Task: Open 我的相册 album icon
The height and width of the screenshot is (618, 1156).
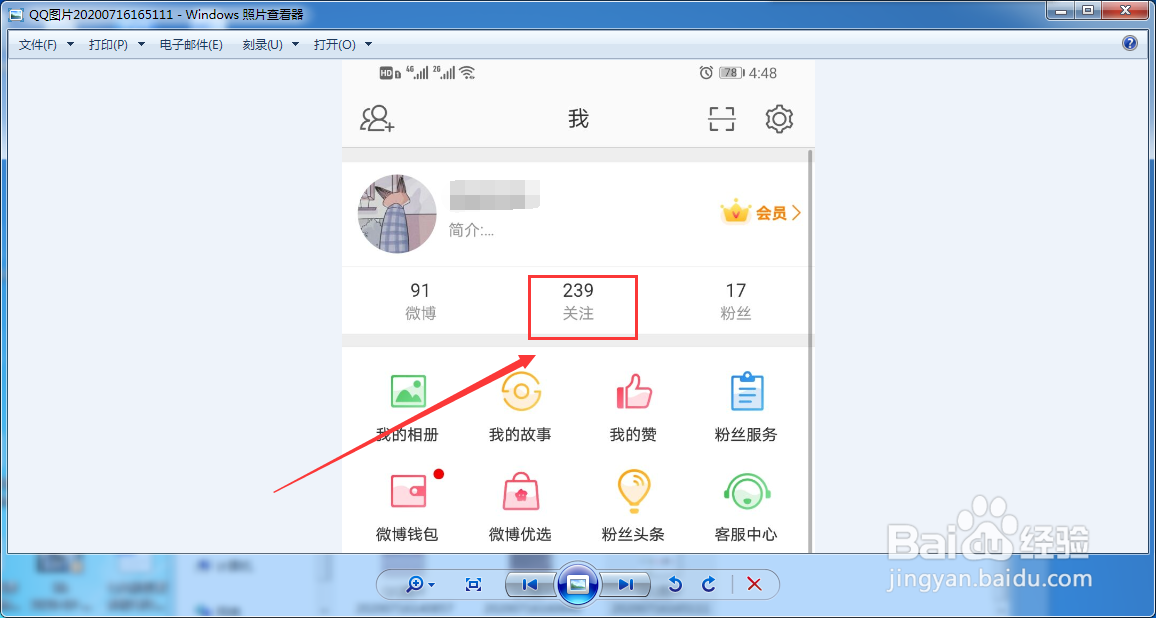Action: point(408,392)
